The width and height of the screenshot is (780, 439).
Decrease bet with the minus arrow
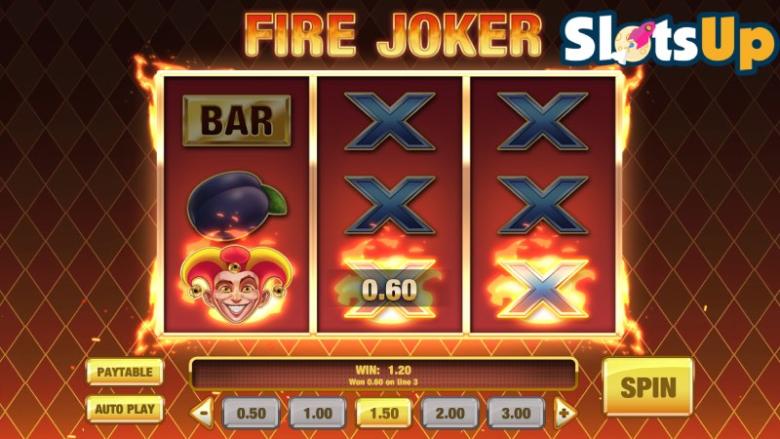pyautogui.click(x=203, y=413)
